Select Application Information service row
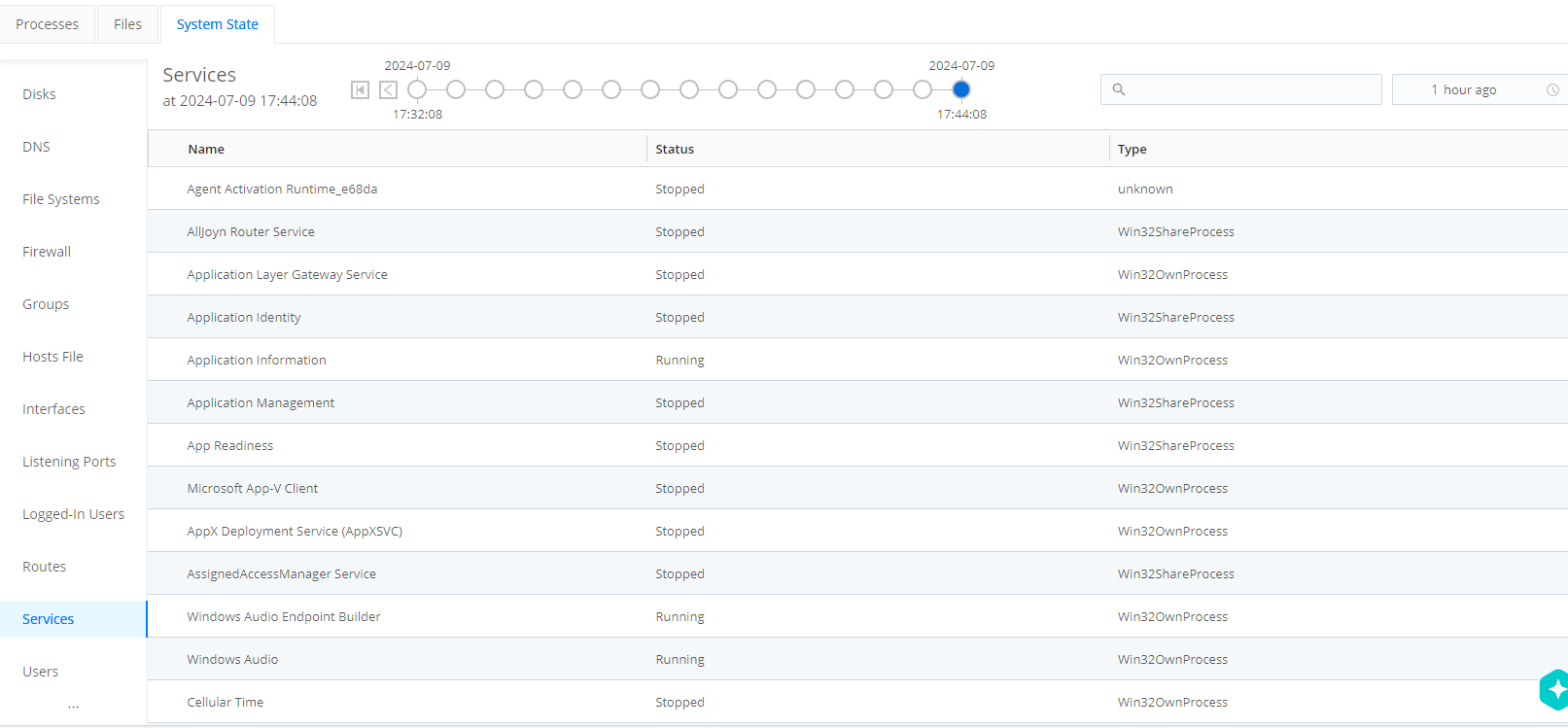This screenshot has height=728, width=1568. tap(857, 360)
